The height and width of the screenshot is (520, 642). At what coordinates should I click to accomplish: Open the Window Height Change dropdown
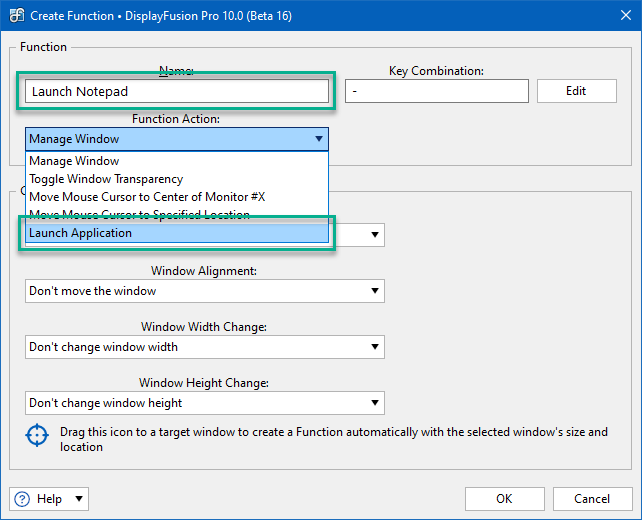point(205,403)
